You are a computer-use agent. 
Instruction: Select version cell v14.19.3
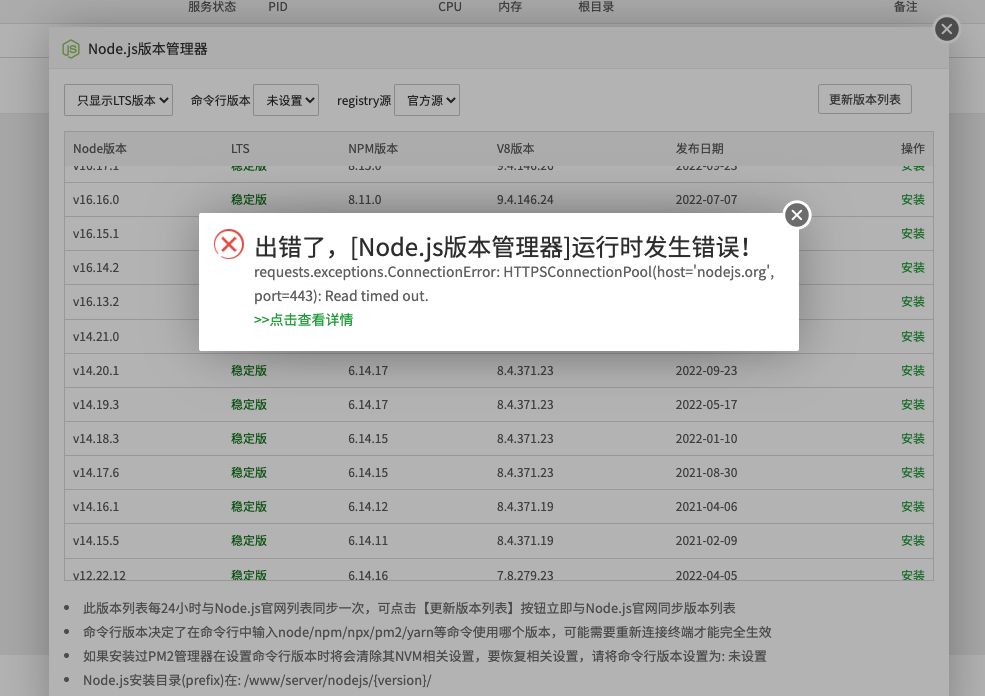coord(96,405)
